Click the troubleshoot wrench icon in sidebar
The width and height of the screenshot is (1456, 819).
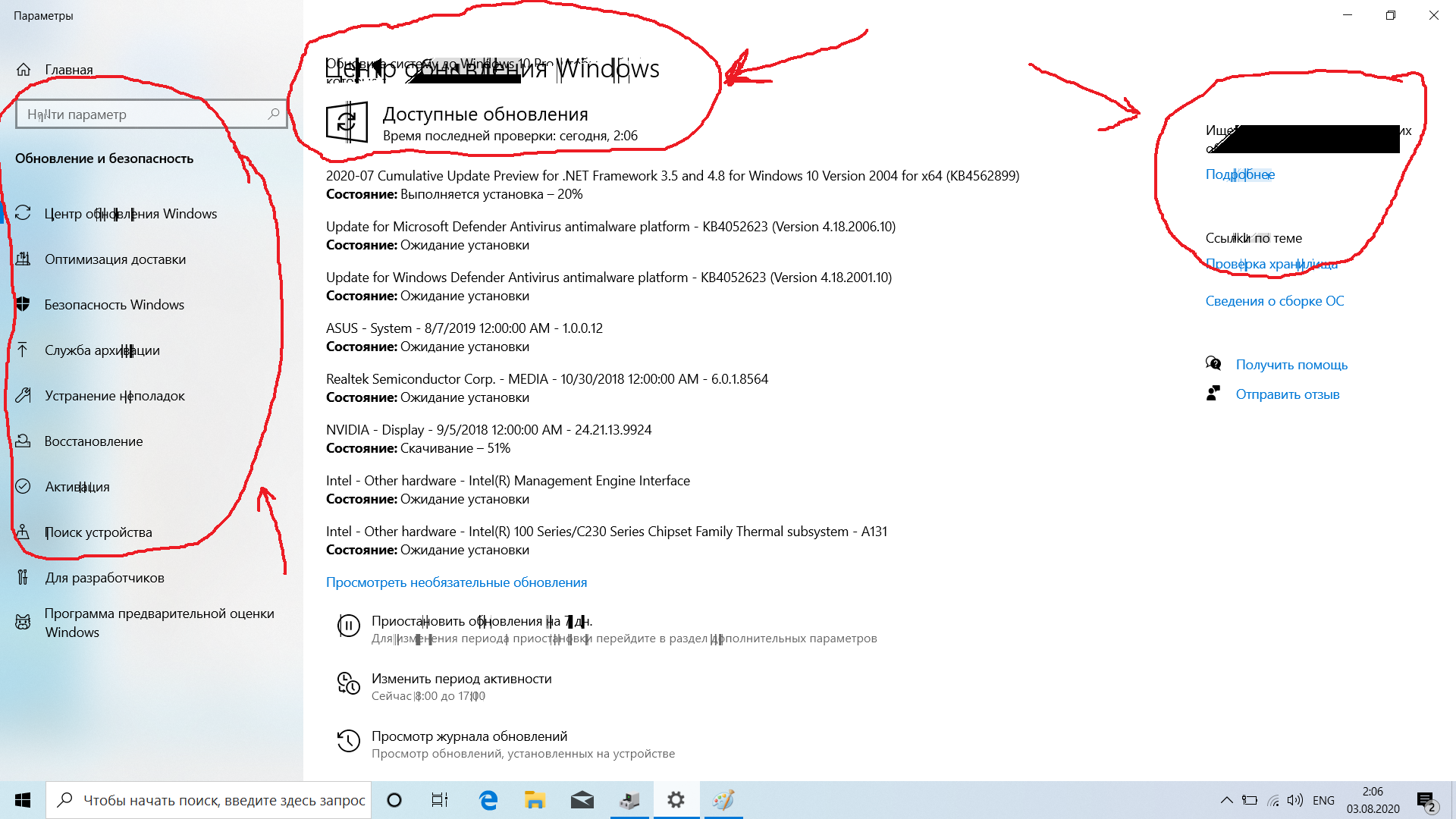pos(24,395)
